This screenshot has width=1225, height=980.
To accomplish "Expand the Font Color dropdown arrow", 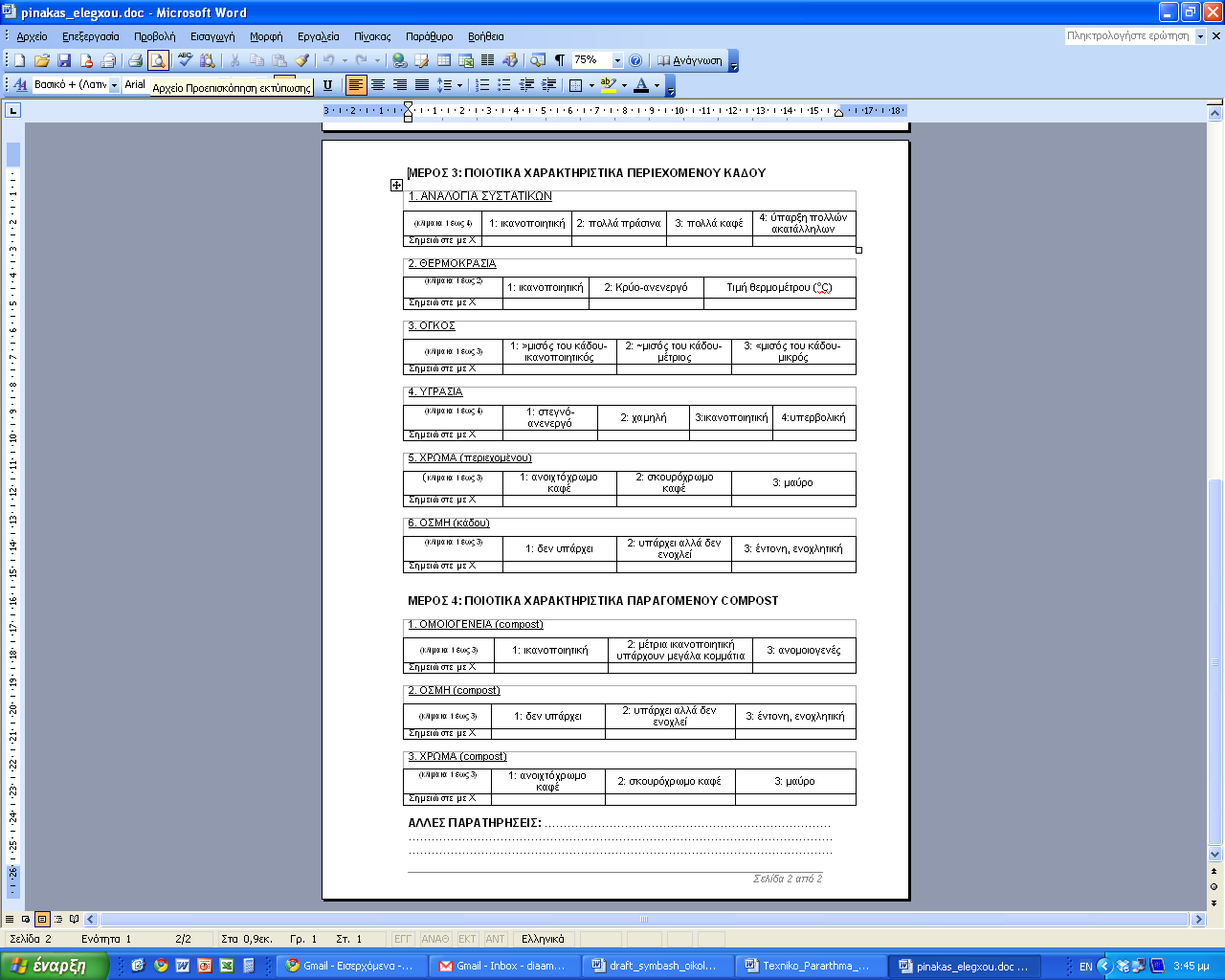I will (657, 85).
